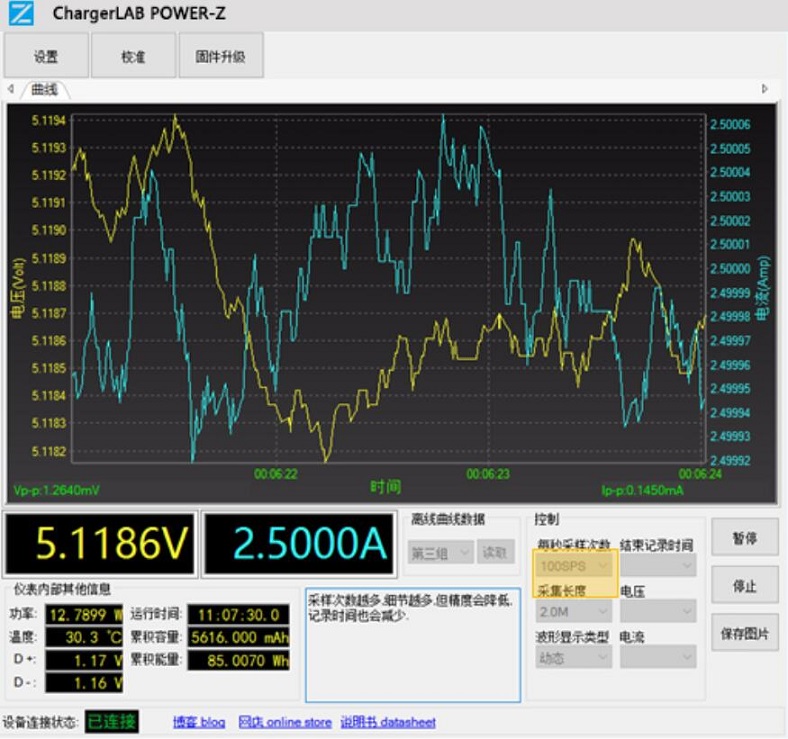The height and width of the screenshot is (739, 788).
Task: Select the 曲线 curve tab
Action: coord(44,90)
